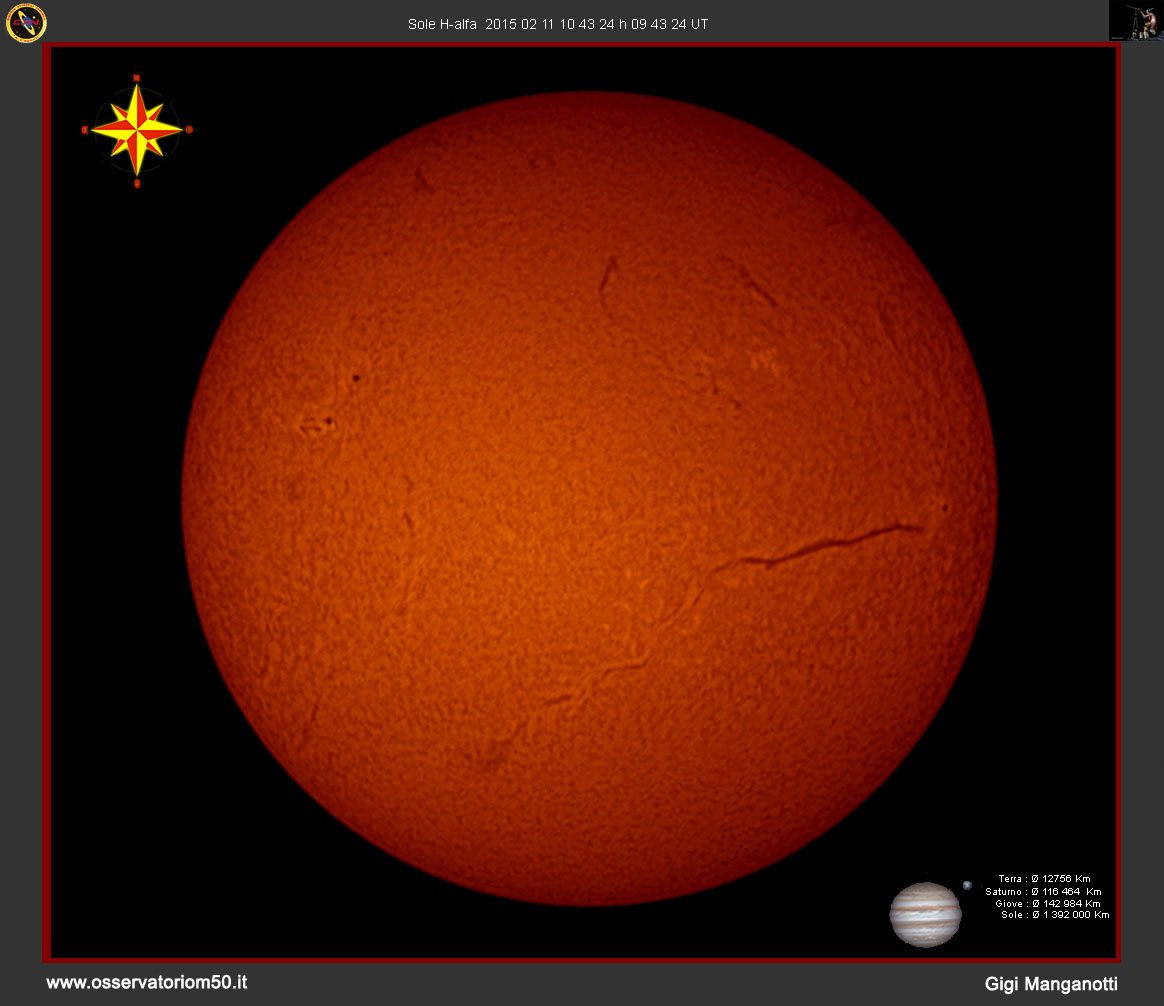Open the www.osservatoriom50.it link

point(147,983)
